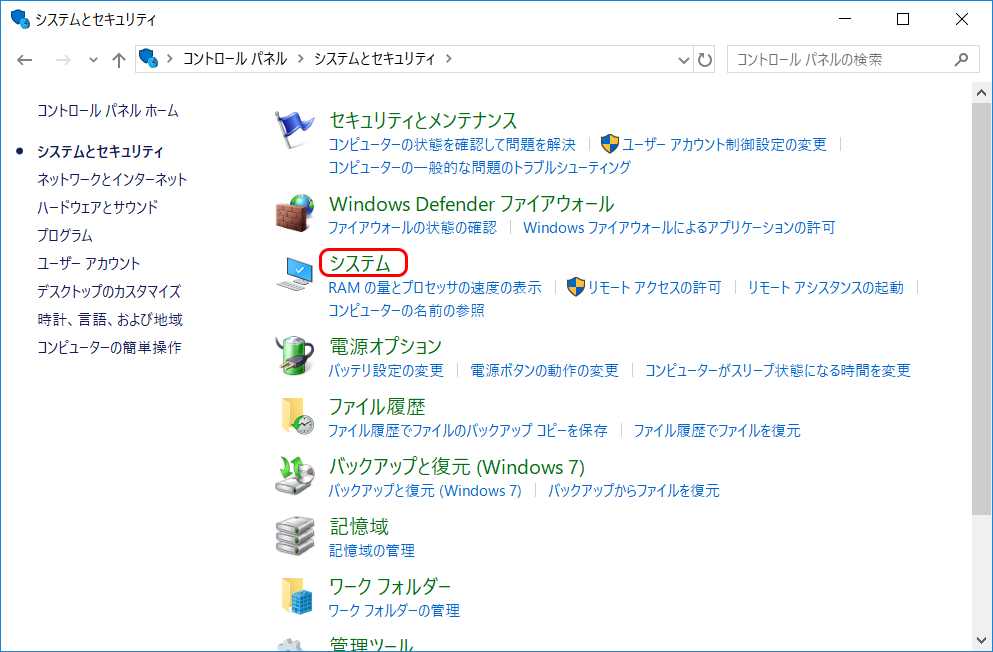The height and width of the screenshot is (652, 993).
Task: Click バックアップからファイルを復元 link
Action: pos(633,491)
